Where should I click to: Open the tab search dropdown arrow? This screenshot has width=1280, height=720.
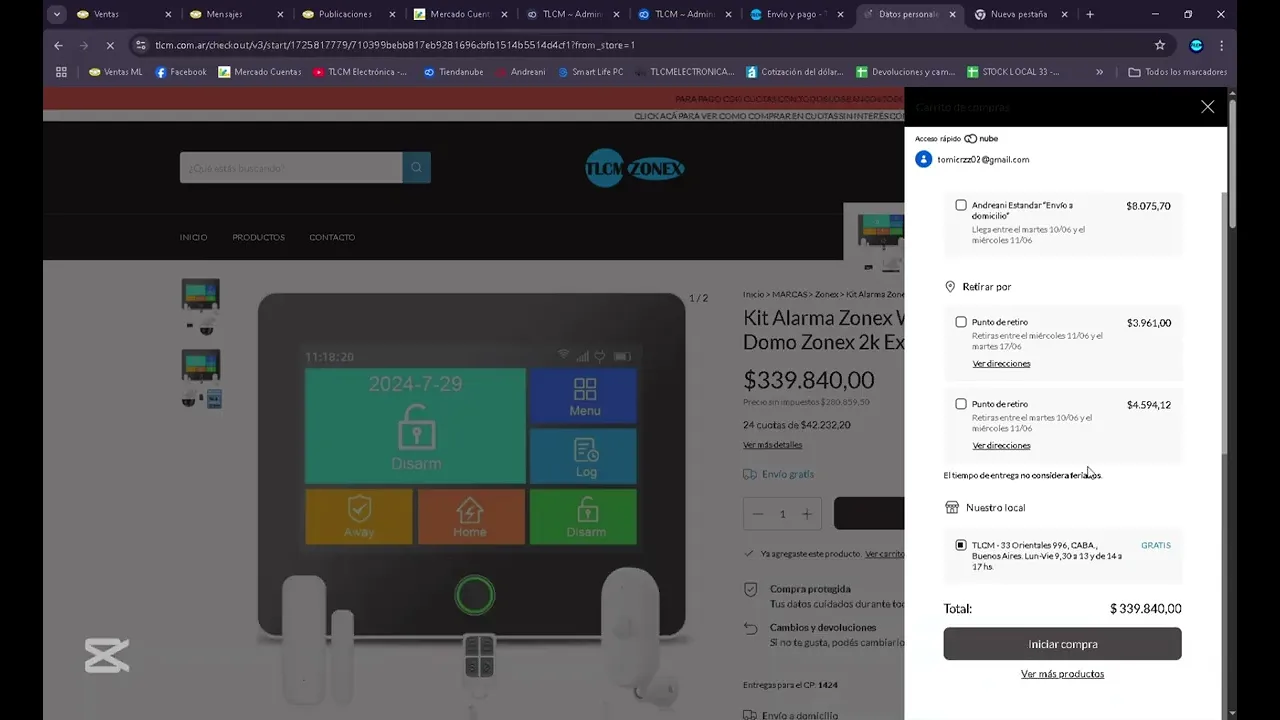56,15
